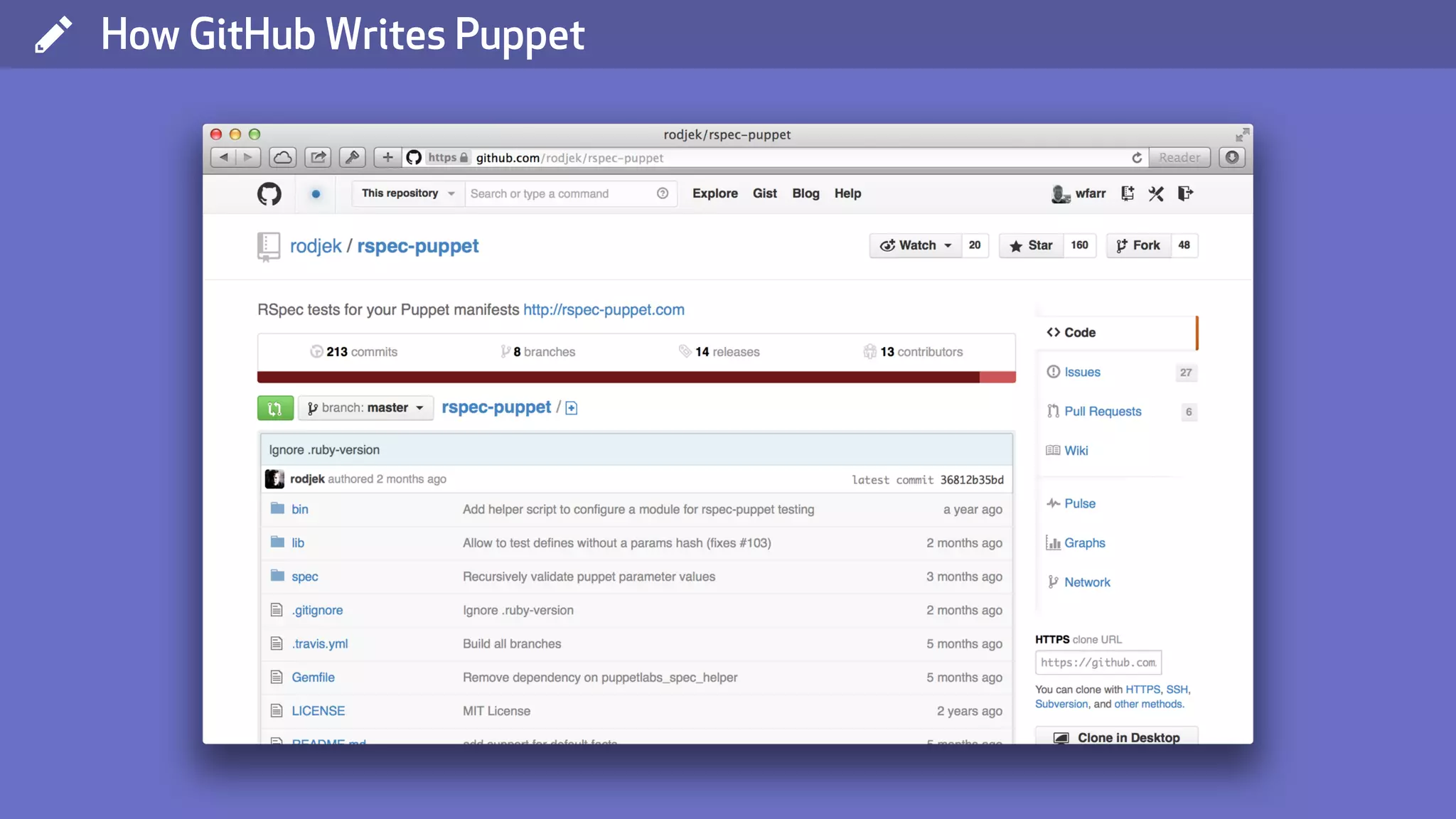Open Blog in the navigation
This screenshot has height=819, width=1456.
pyautogui.click(x=805, y=193)
